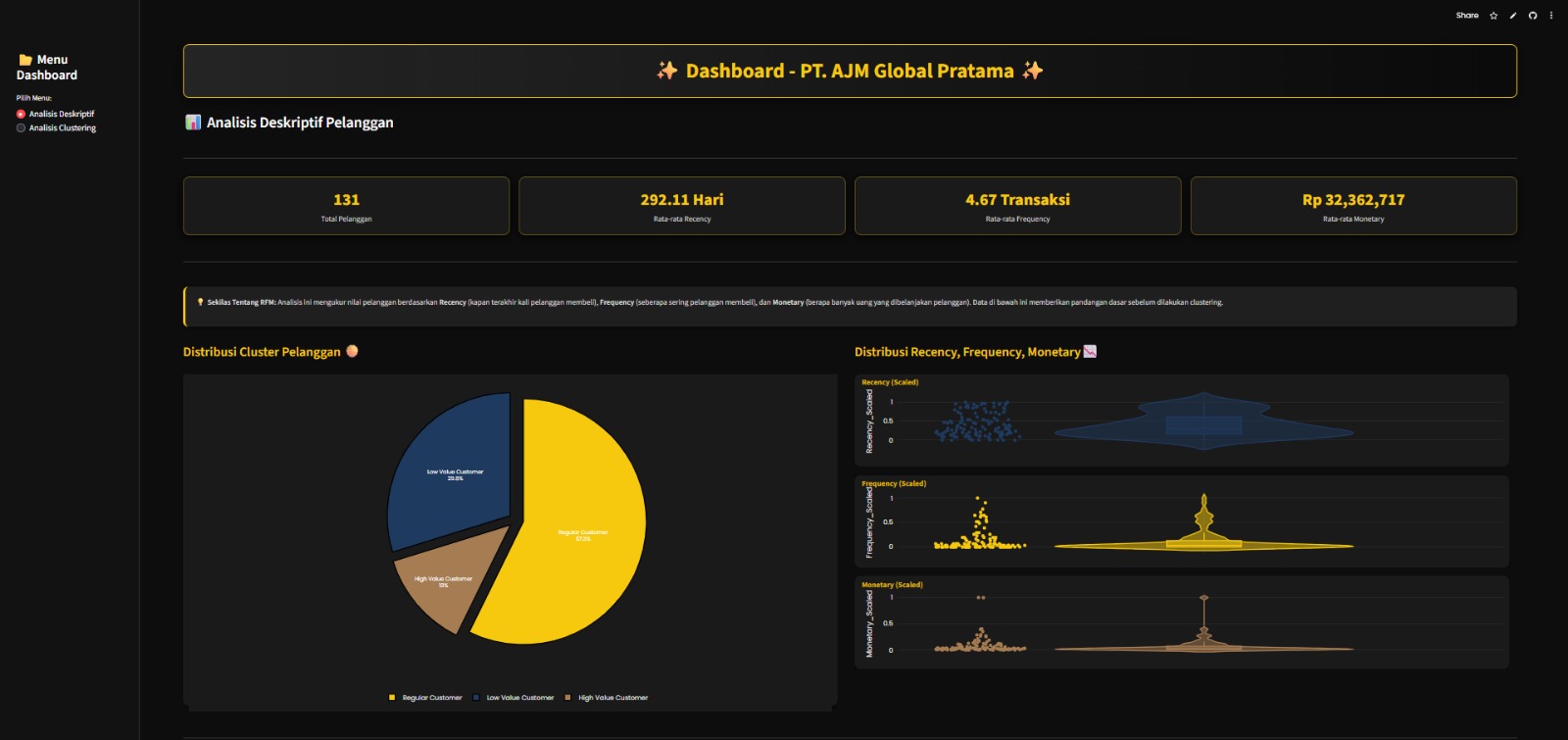This screenshot has width=1568, height=740.
Task: Toggle Regular Customer legend entry
Action: point(425,698)
